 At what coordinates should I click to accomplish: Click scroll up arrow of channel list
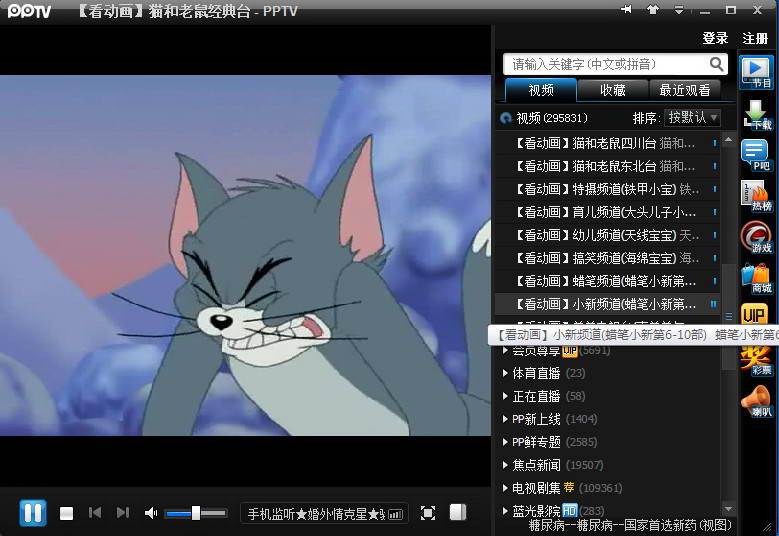728,140
